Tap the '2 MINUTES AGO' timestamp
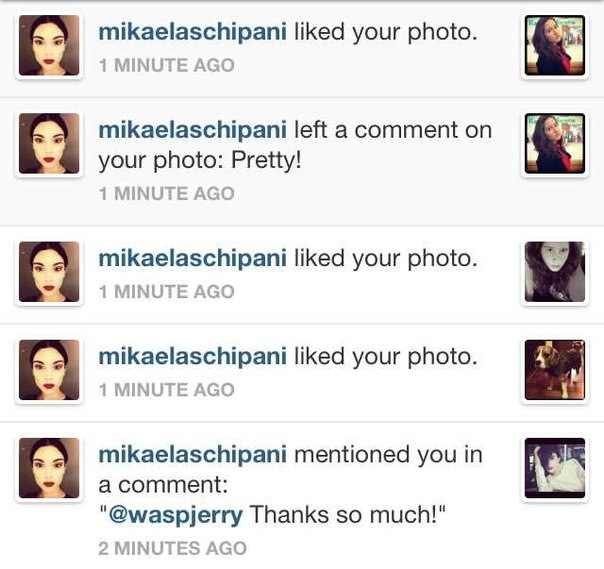 173,548
